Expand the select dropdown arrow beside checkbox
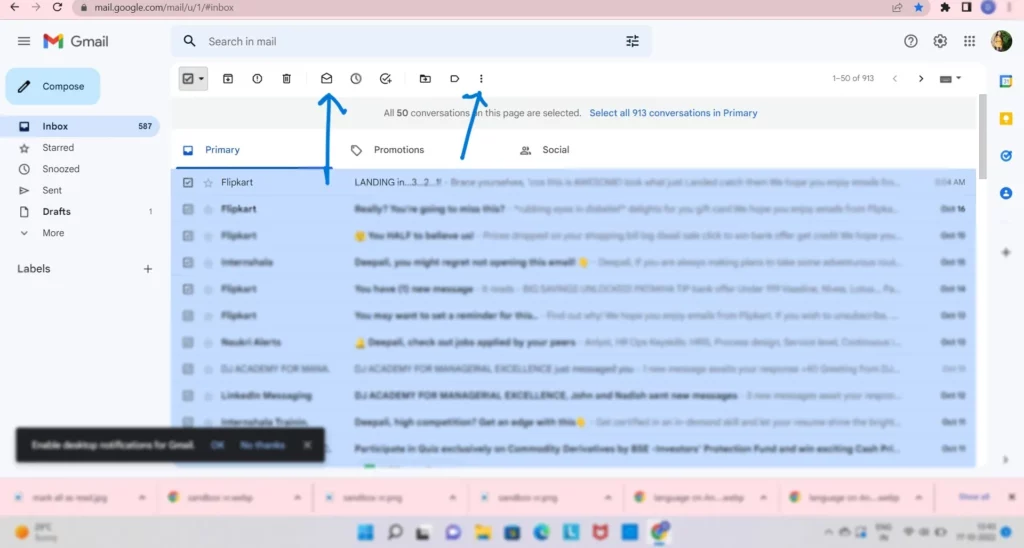 coord(201,78)
